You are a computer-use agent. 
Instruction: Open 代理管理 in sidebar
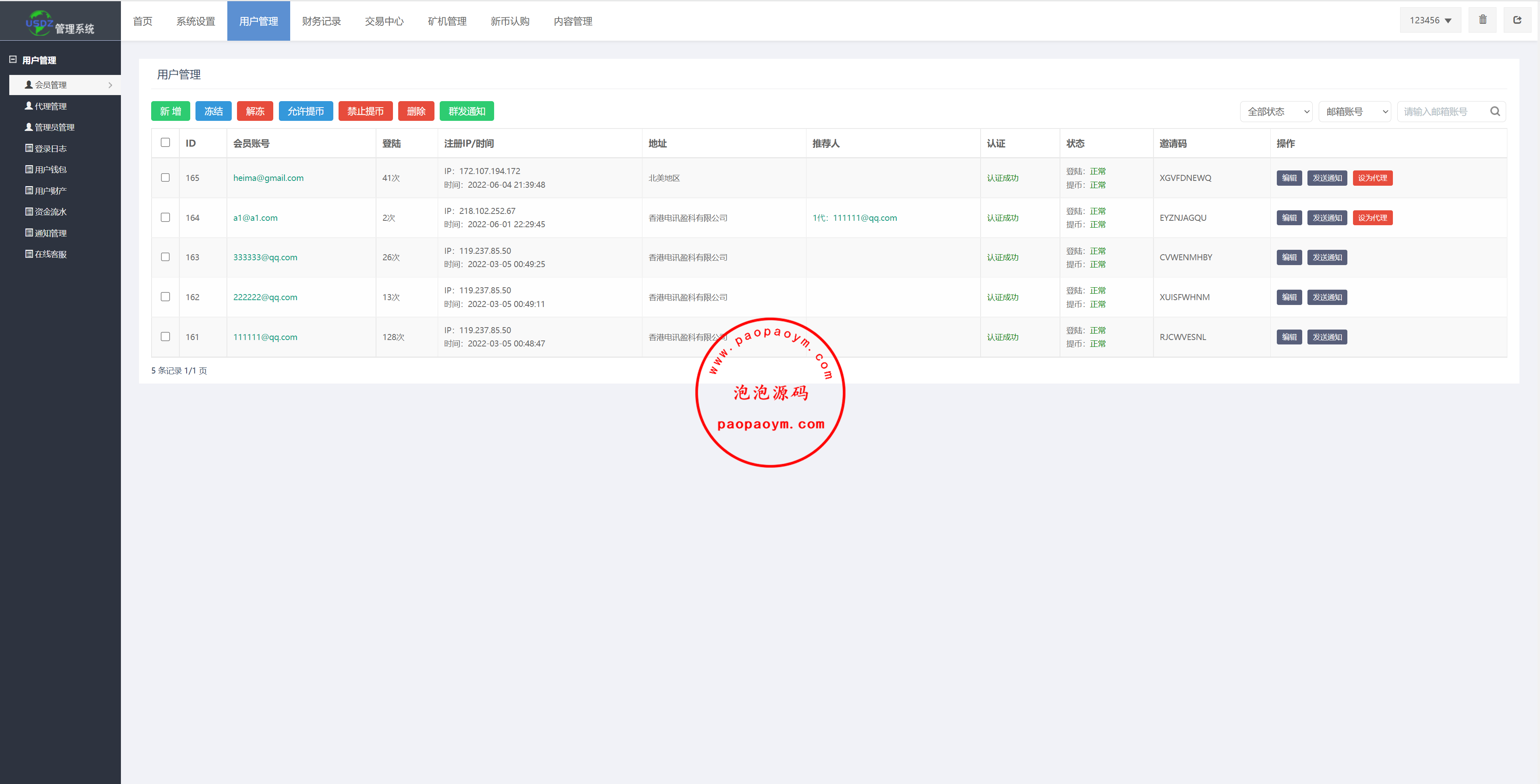click(50, 106)
